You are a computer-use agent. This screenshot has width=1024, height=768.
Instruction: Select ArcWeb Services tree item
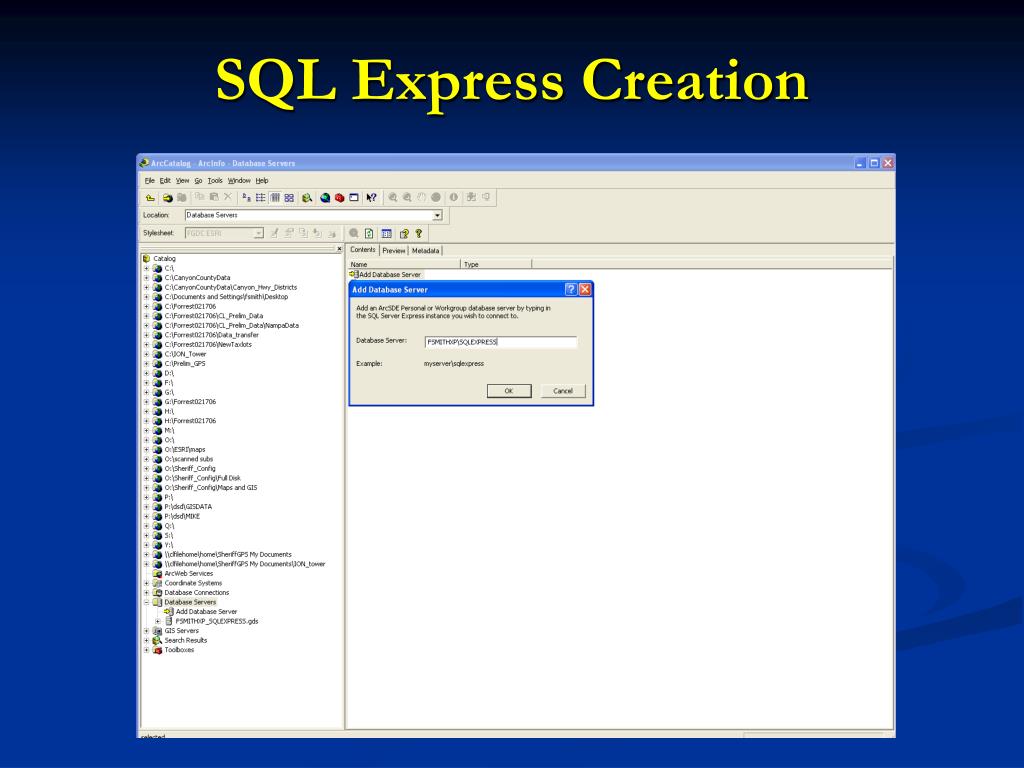(188, 573)
